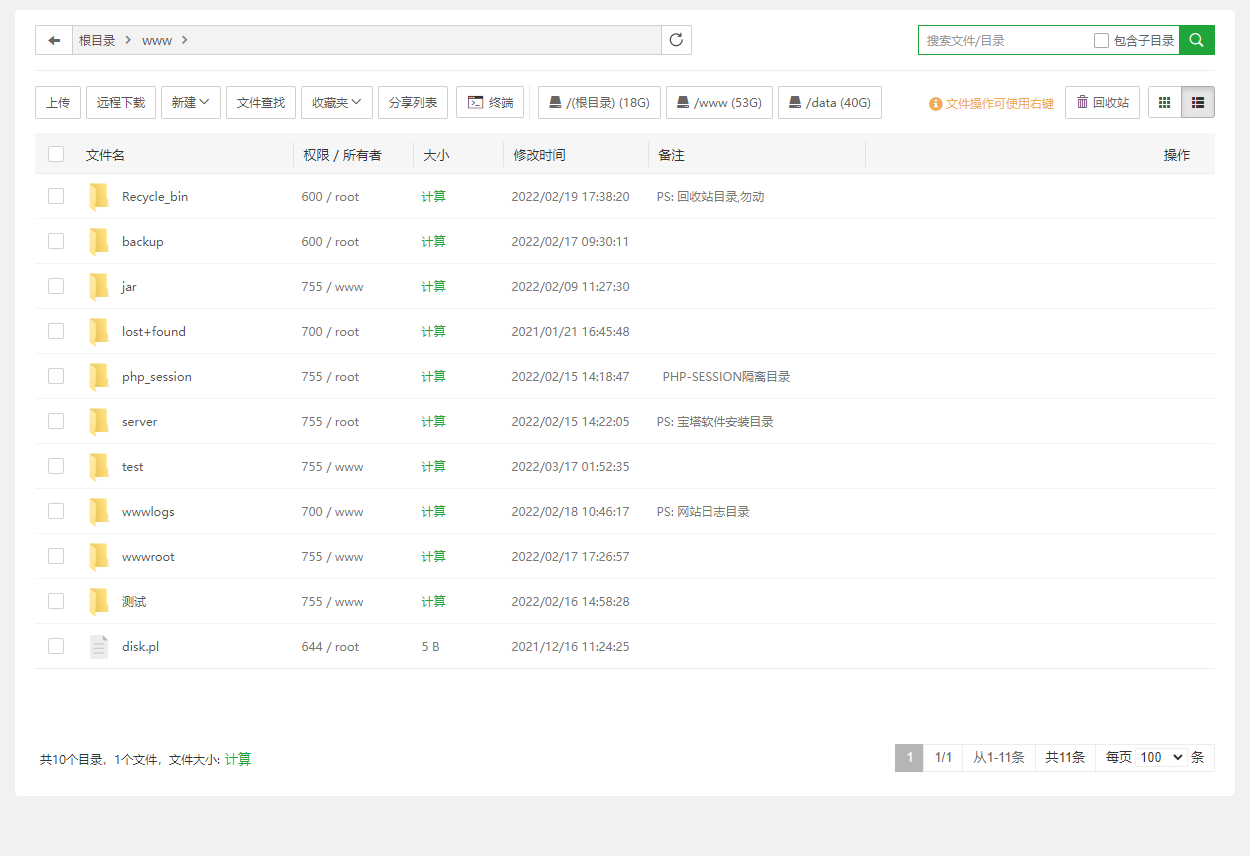This screenshot has width=1250, height=856.
Task: Click the disk.pl file icon
Action: point(98,647)
